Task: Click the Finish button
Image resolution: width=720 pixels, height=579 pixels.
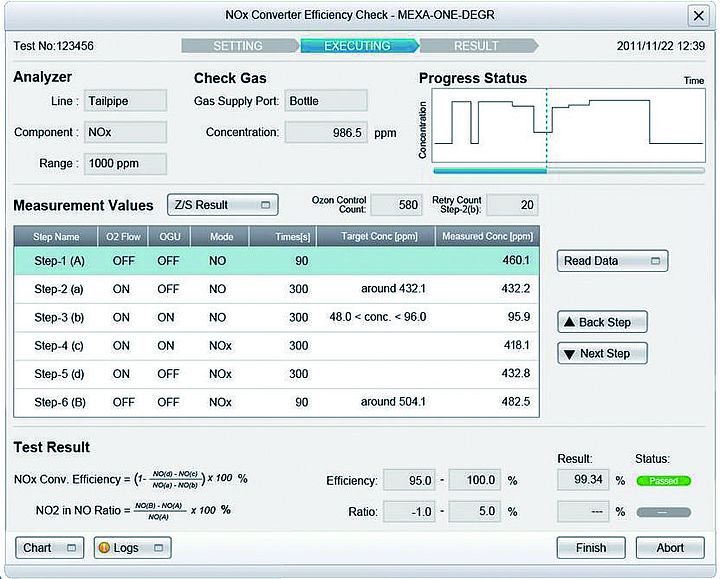Action: point(591,548)
